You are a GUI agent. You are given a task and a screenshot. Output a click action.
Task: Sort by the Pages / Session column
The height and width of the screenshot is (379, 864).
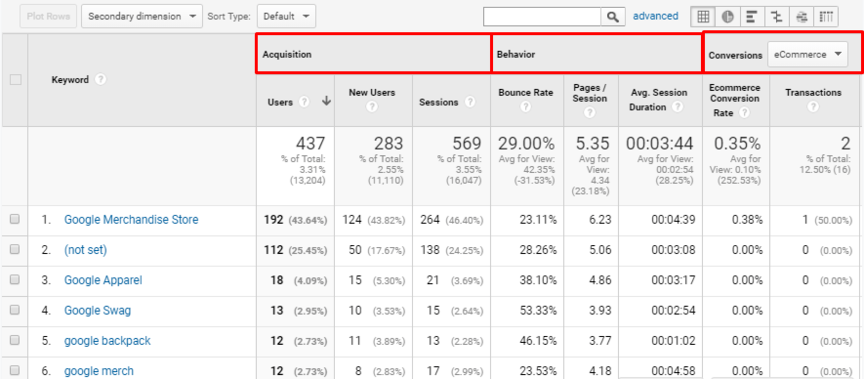tap(590, 93)
